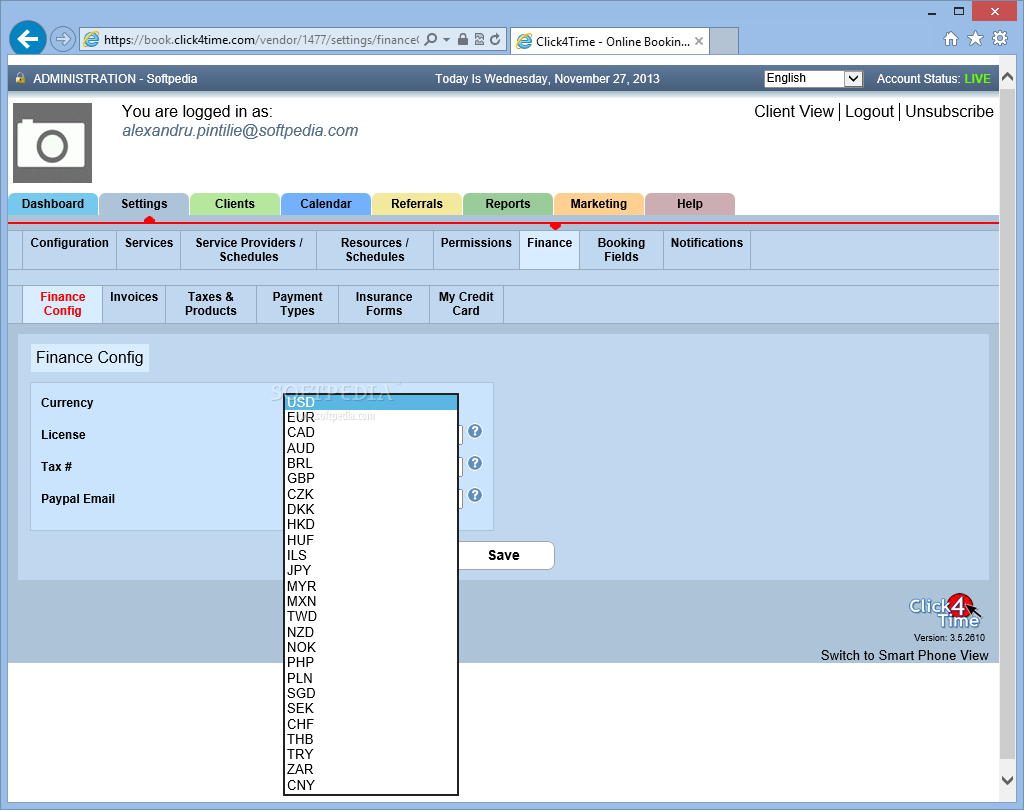The image size is (1024, 810).
Task: Open Resources / Schedules submenu
Action: (x=375, y=250)
